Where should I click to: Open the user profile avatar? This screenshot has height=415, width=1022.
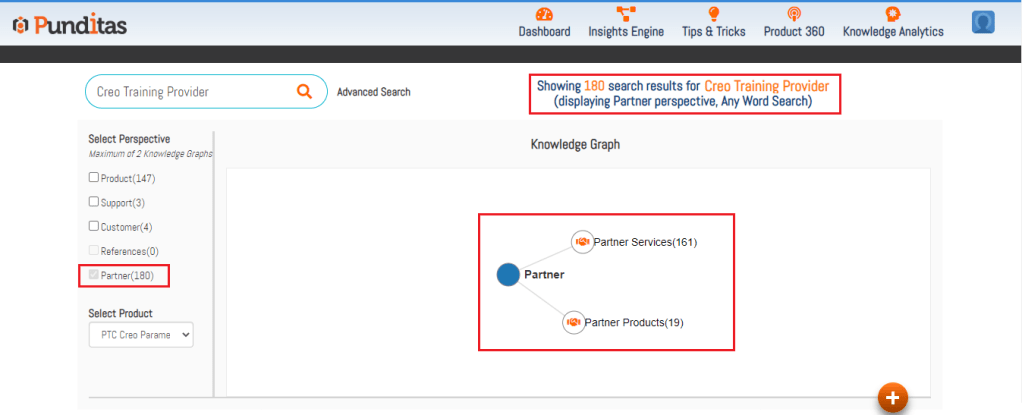[982, 22]
